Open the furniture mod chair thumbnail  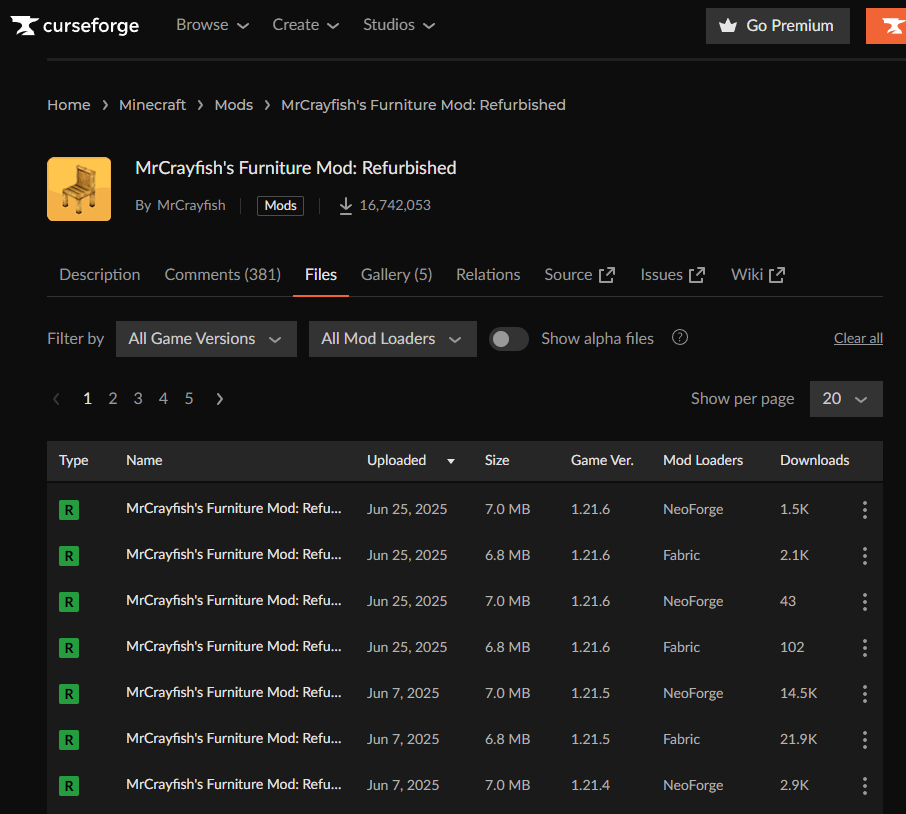(x=79, y=189)
